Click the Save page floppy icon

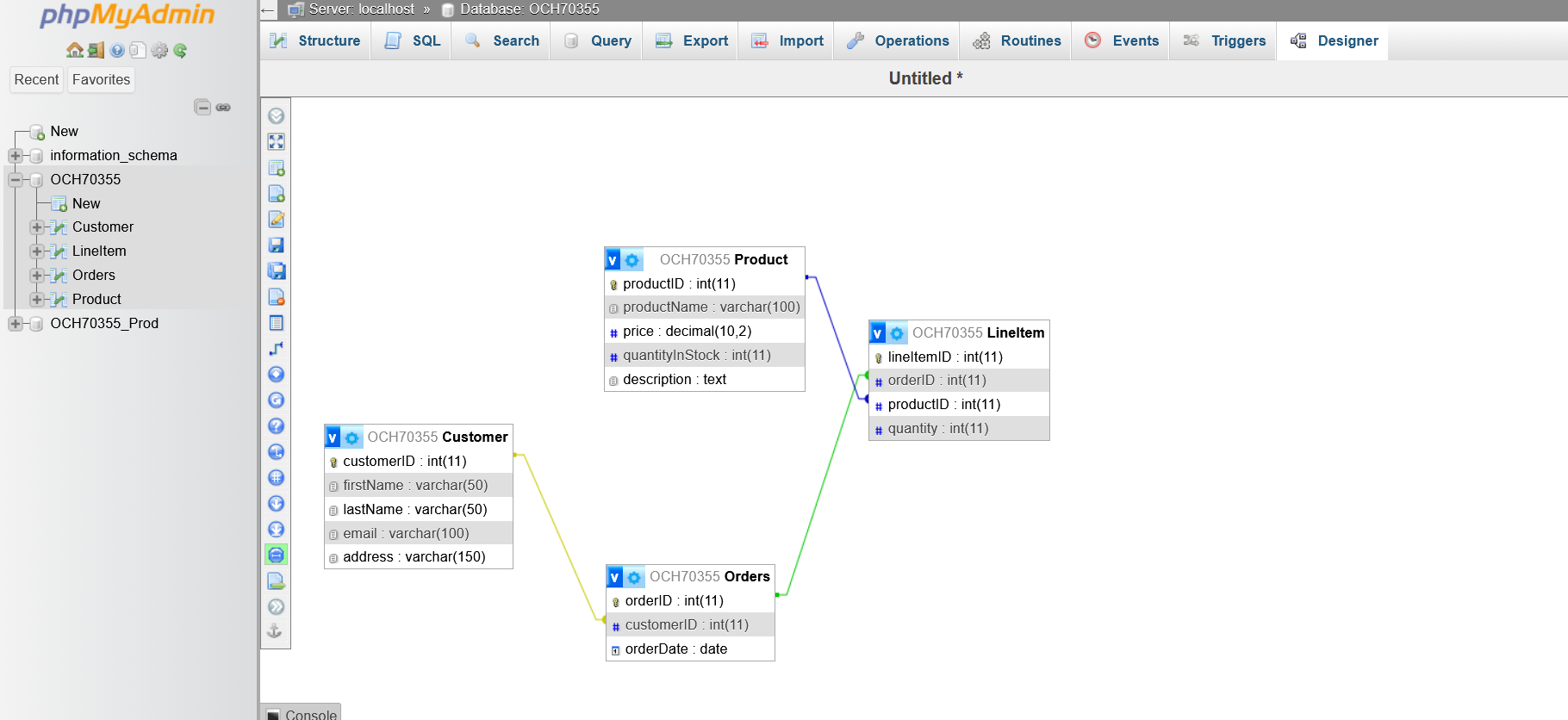276,245
